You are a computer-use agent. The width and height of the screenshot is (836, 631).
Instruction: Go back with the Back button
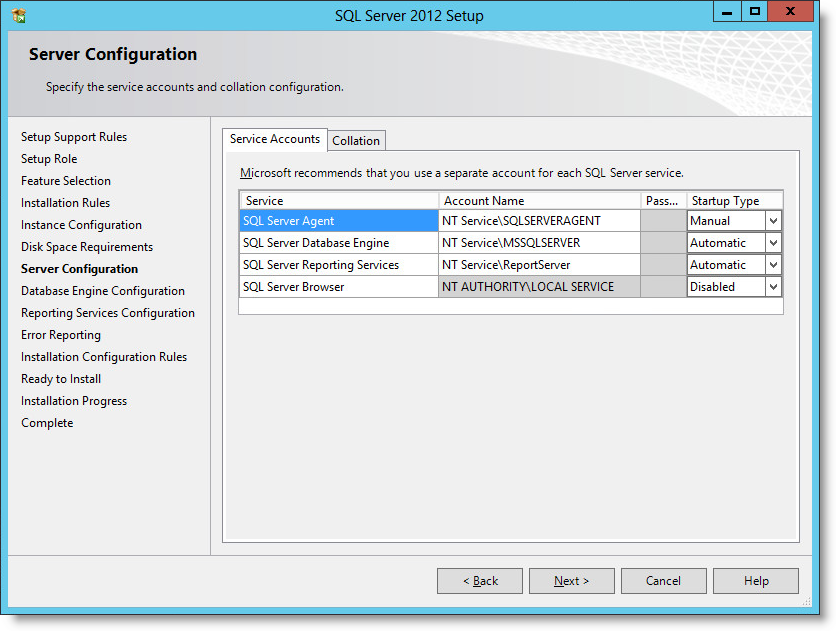click(x=480, y=581)
